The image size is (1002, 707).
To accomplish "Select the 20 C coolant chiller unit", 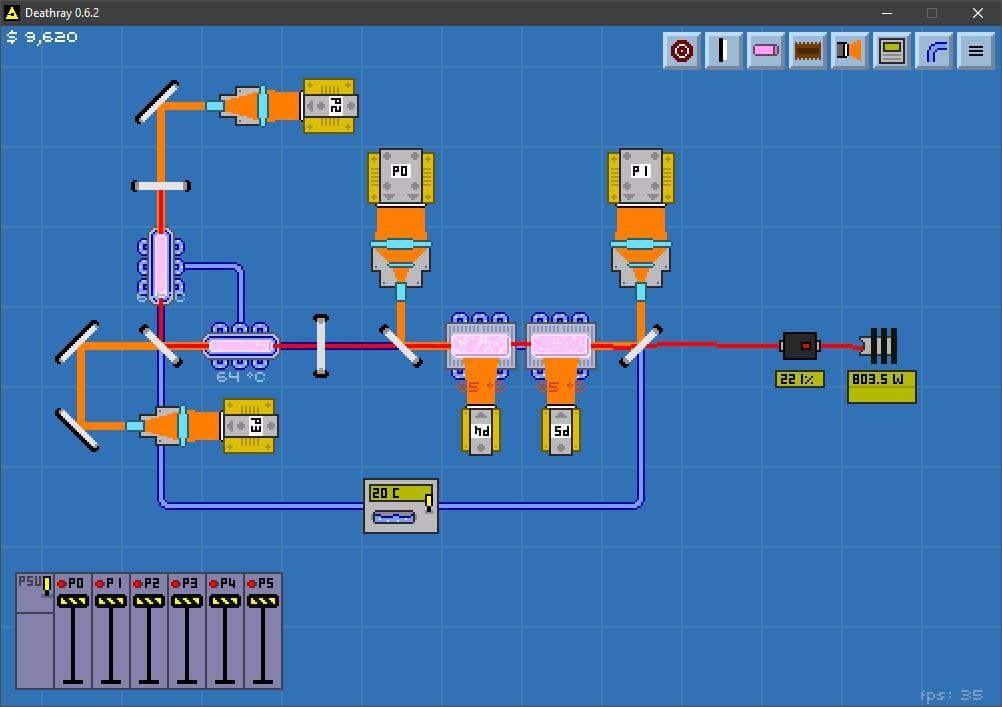I will point(401,506).
